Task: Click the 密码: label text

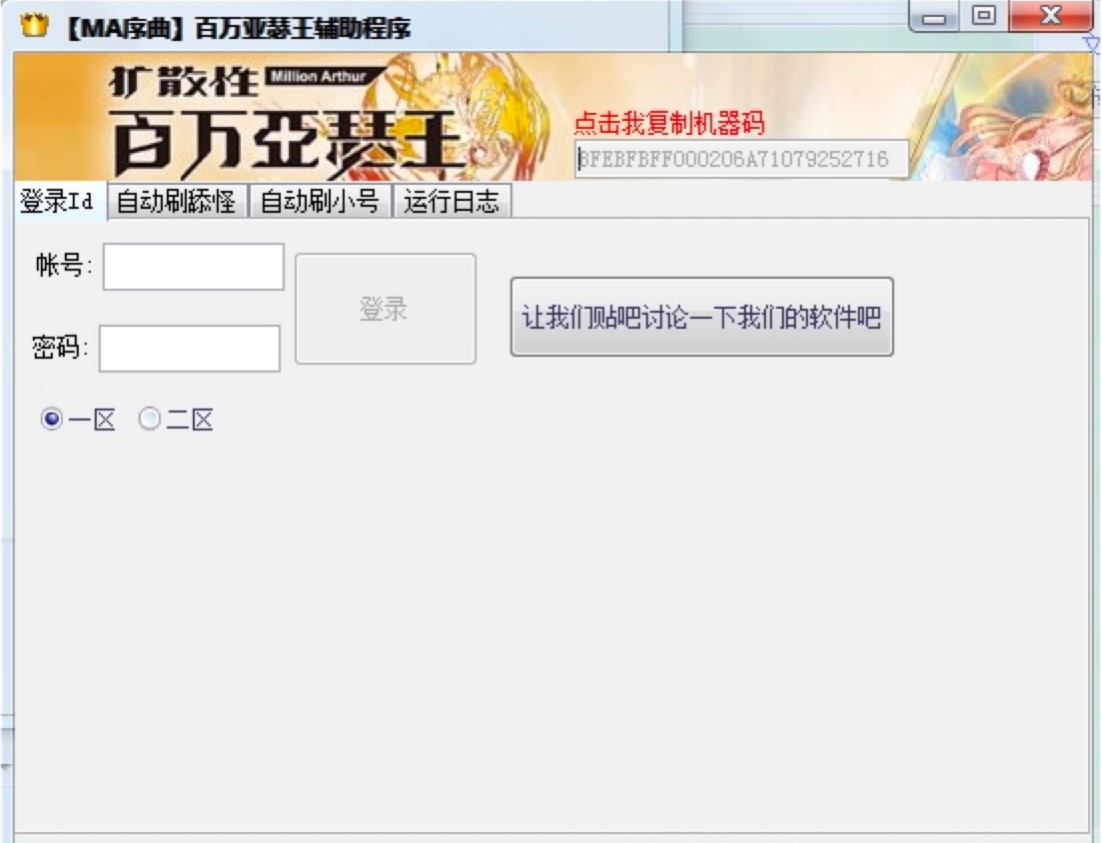Action: click(x=60, y=347)
